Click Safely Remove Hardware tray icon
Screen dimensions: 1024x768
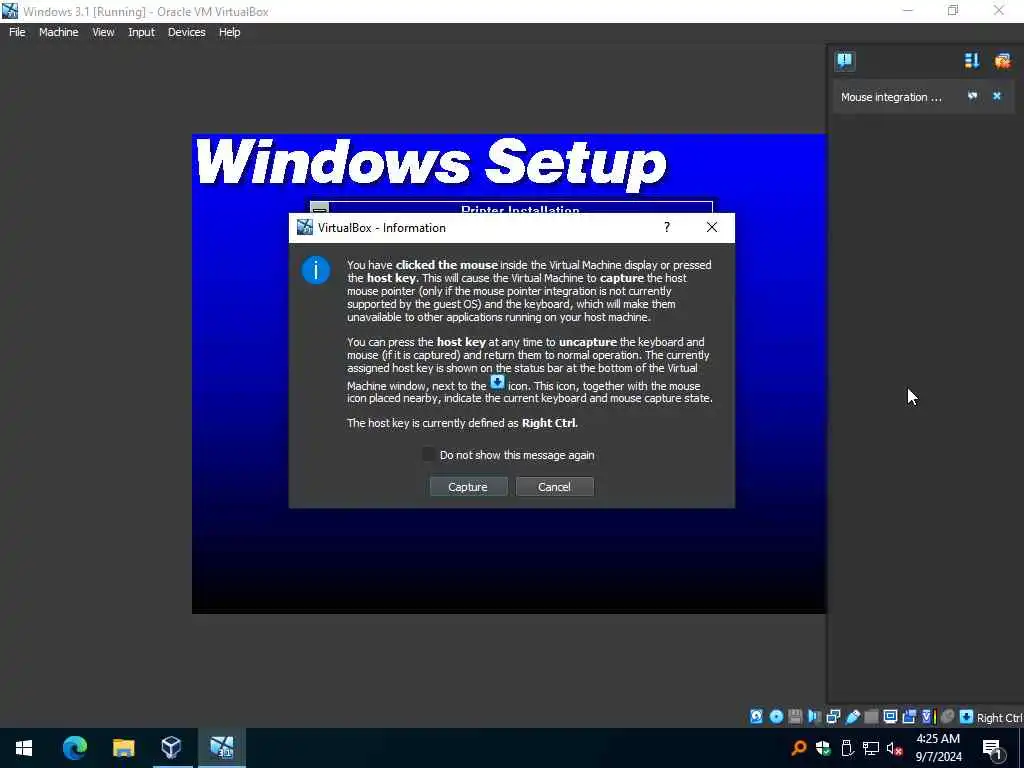847,748
